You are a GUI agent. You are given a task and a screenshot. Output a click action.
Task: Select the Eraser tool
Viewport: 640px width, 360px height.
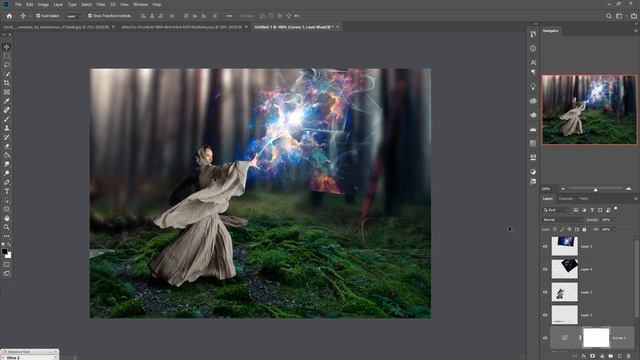tap(7, 146)
